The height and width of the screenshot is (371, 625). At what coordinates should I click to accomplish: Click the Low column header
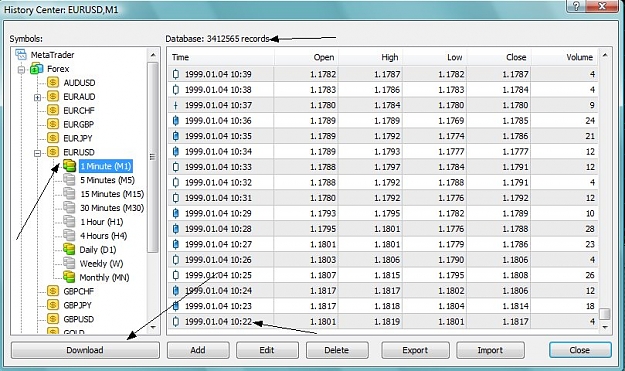(x=434, y=57)
